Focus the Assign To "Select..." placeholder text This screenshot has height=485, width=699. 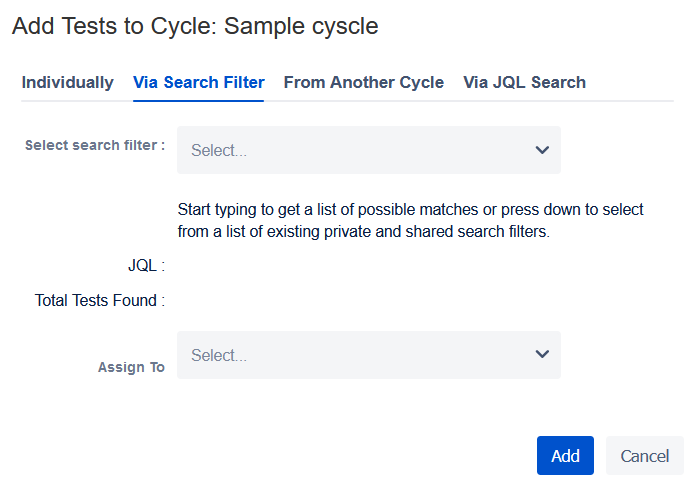point(219,356)
